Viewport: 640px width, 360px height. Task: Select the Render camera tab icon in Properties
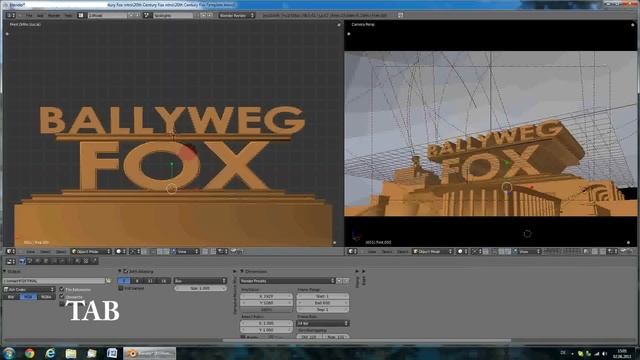[x=22, y=261]
